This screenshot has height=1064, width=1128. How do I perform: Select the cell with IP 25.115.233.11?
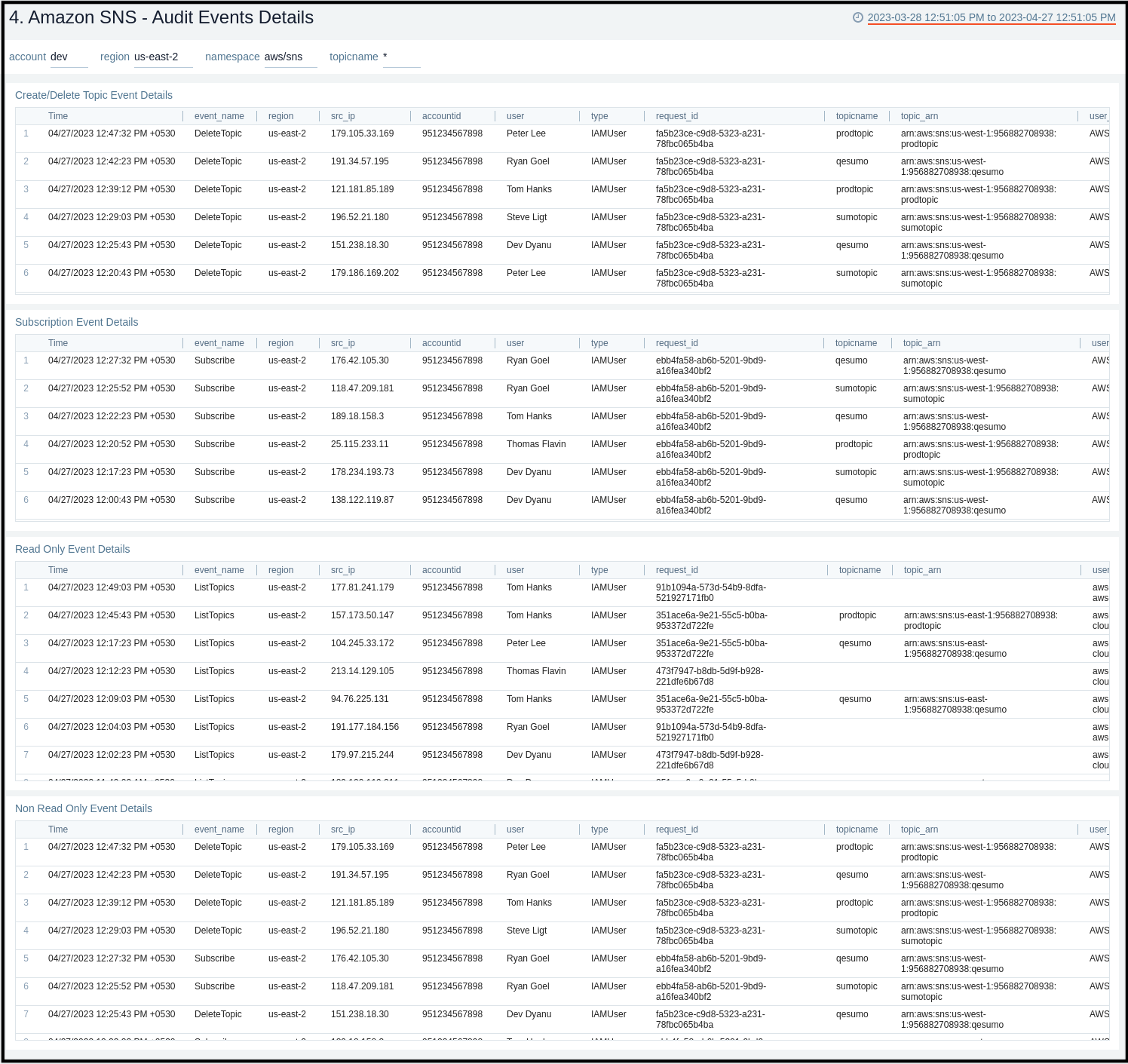click(360, 444)
